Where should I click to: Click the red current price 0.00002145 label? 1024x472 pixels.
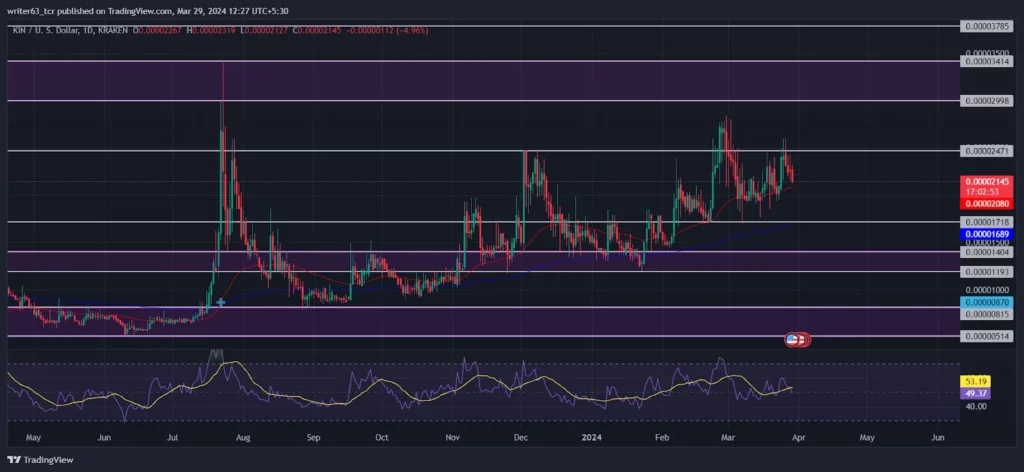(985, 181)
